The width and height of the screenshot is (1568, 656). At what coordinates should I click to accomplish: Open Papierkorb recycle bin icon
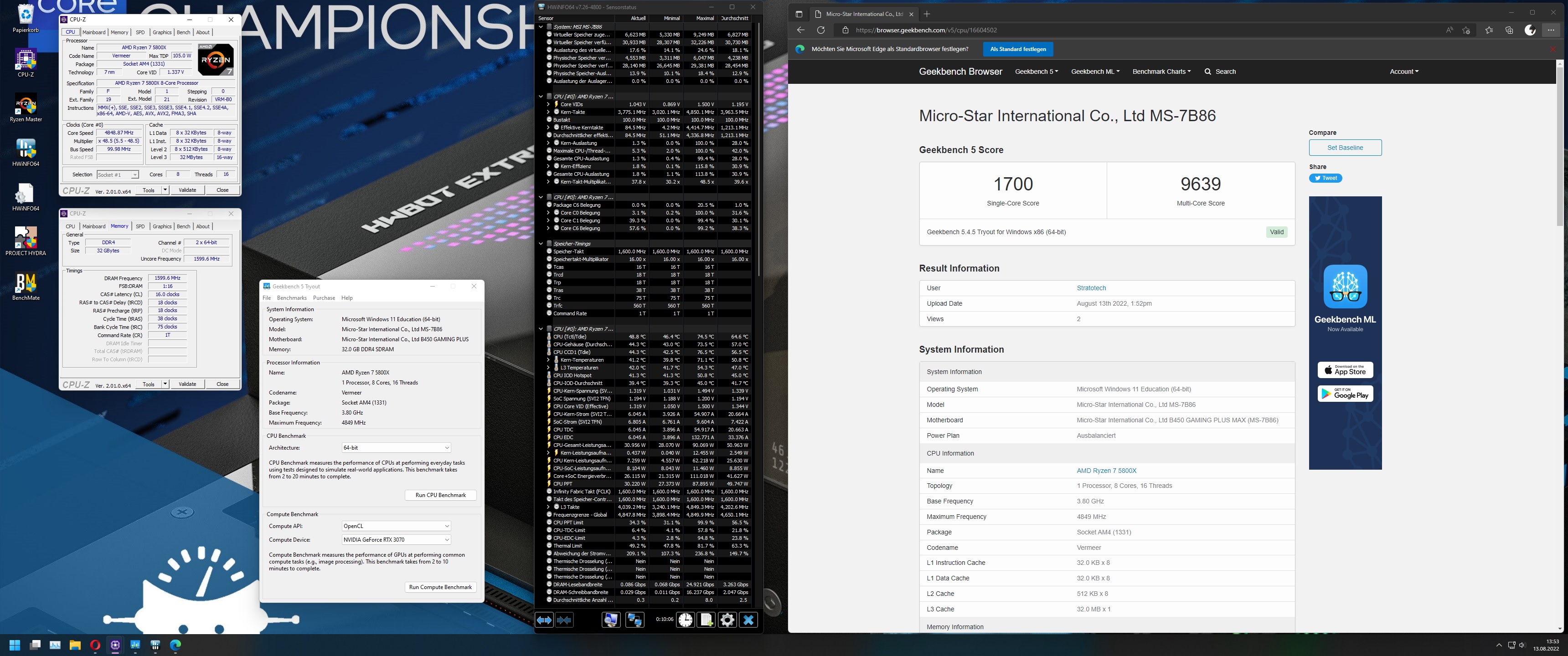(x=26, y=18)
